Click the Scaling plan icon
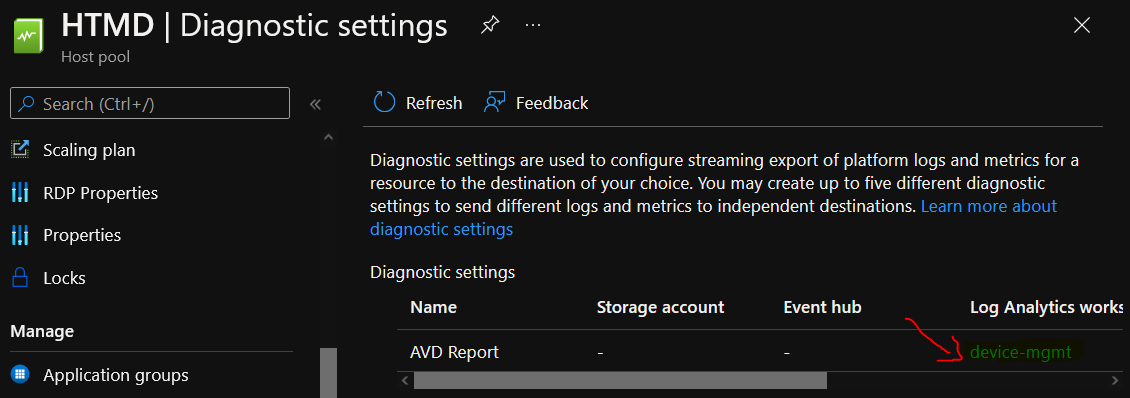1130x398 pixels. (x=20, y=149)
